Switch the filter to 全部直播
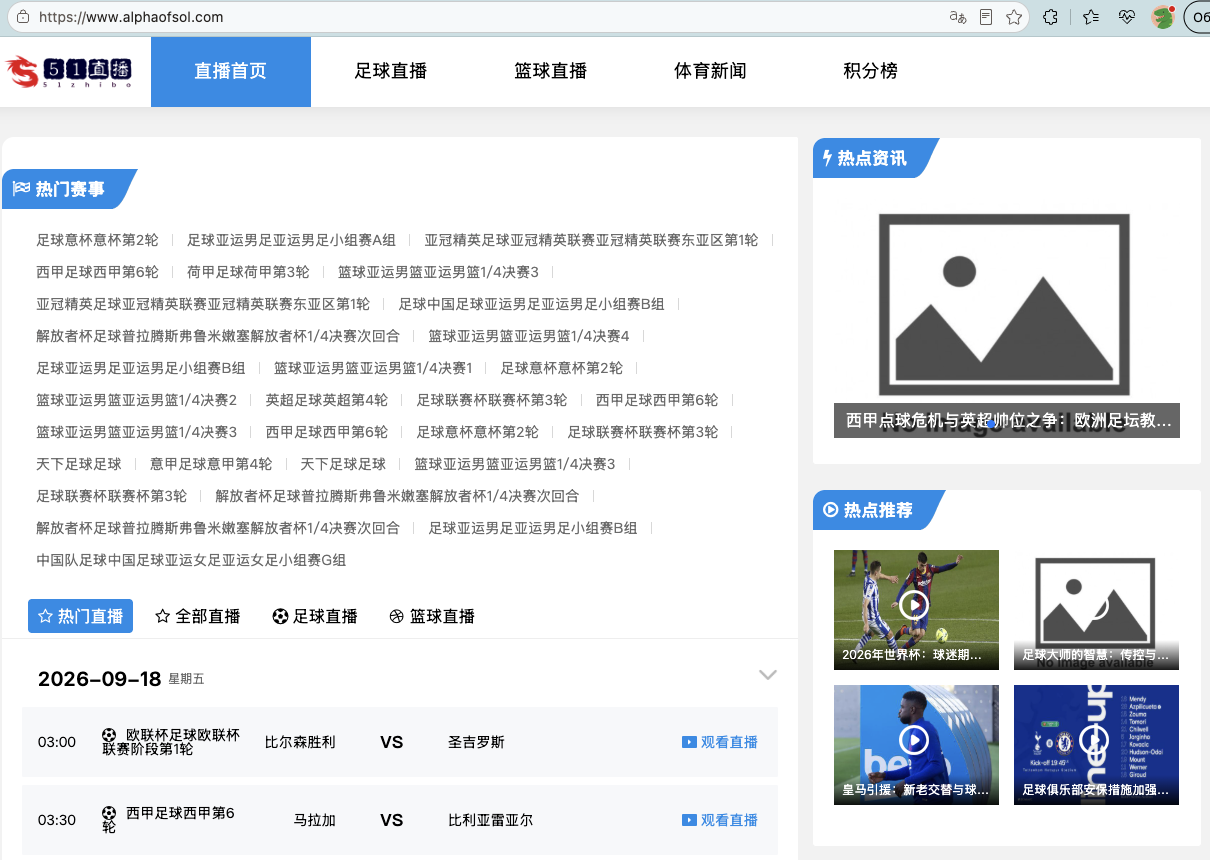Viewport: 1210px width, 860px height. [198, 616]
